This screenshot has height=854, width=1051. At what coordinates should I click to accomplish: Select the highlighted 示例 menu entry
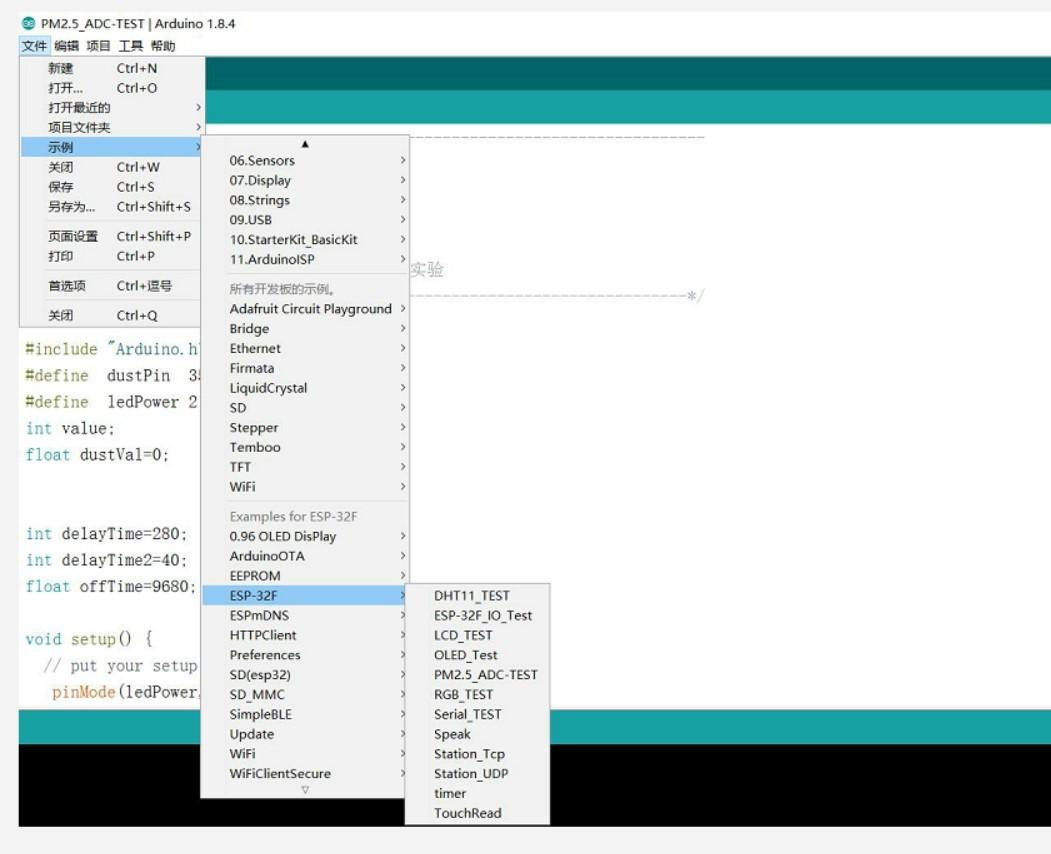tap(111, 147)
